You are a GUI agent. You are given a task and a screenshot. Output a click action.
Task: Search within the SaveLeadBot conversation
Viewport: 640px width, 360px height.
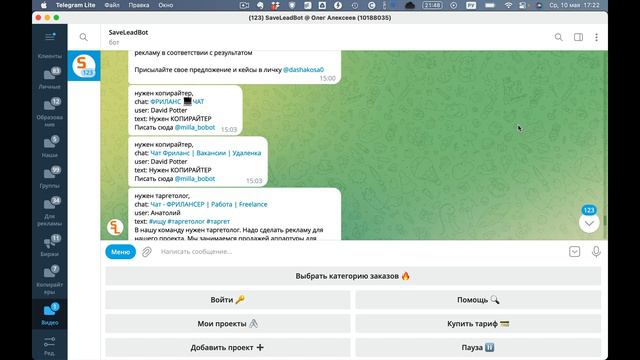tap(558, 37)
